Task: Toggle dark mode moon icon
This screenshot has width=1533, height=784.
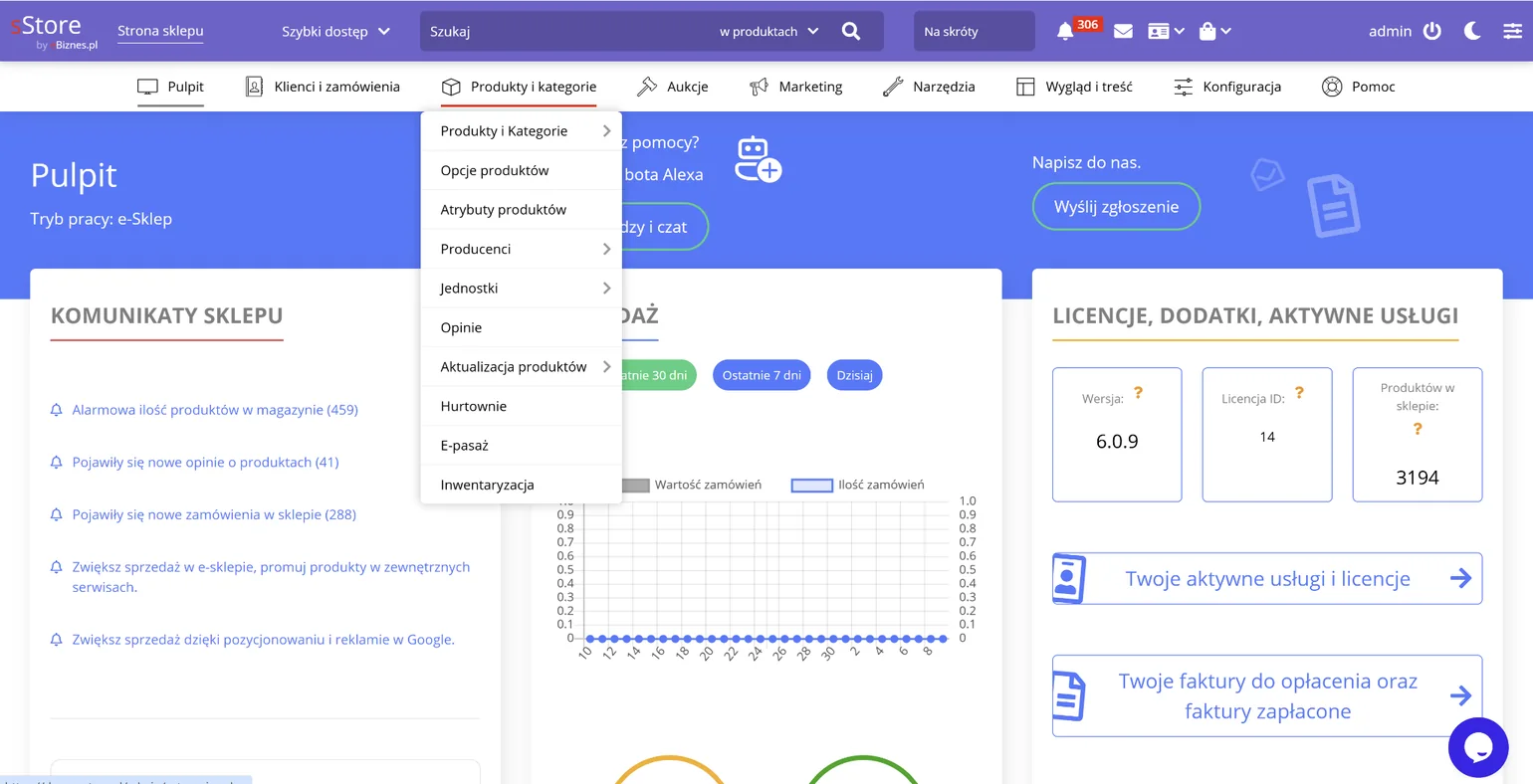Action: pos(1472,31)
